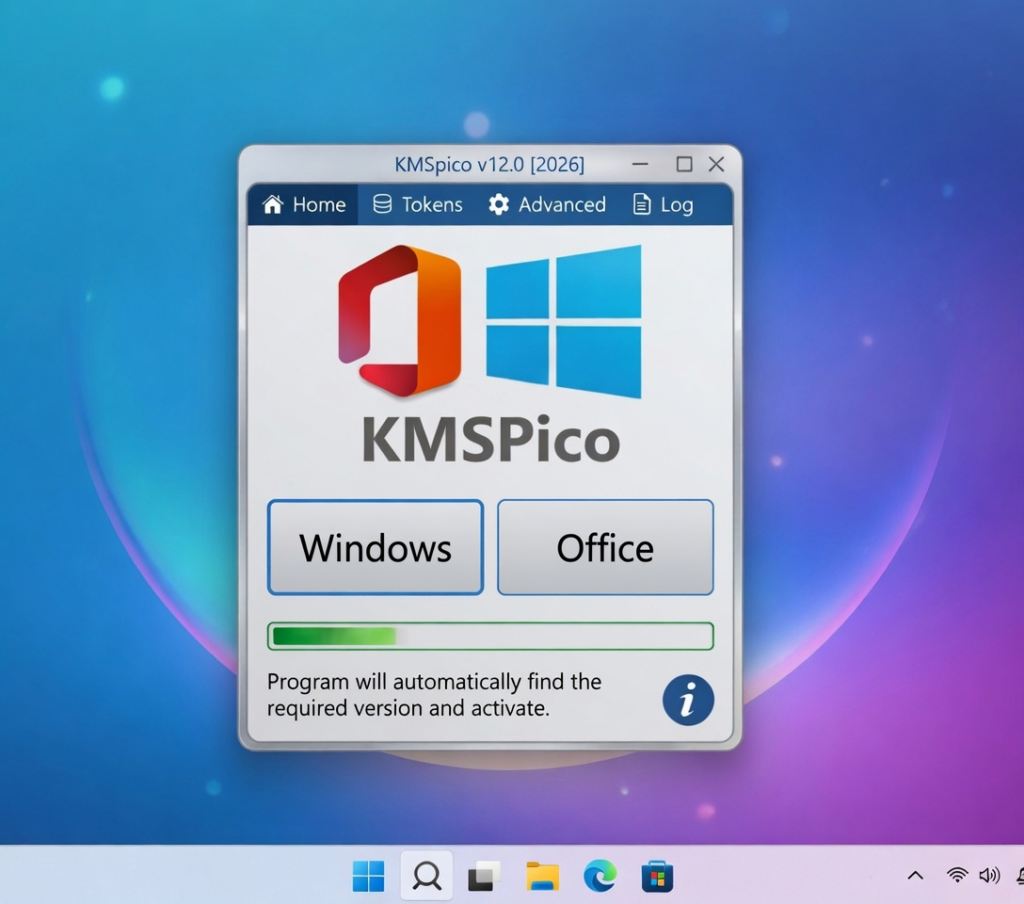The width and height of the screenshot is (1024, 904).
Task: Open File Explorer from the taskbar
Action: (543, 876)
